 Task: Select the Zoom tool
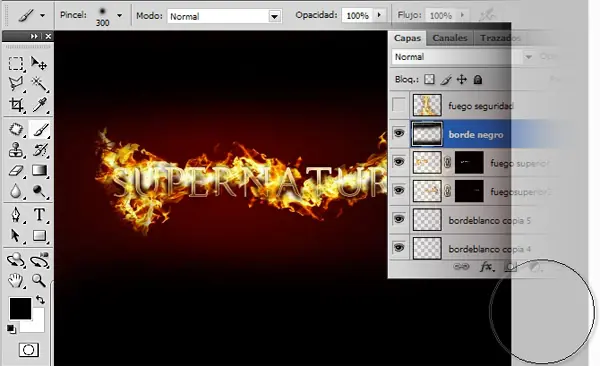tap(39, 281)
